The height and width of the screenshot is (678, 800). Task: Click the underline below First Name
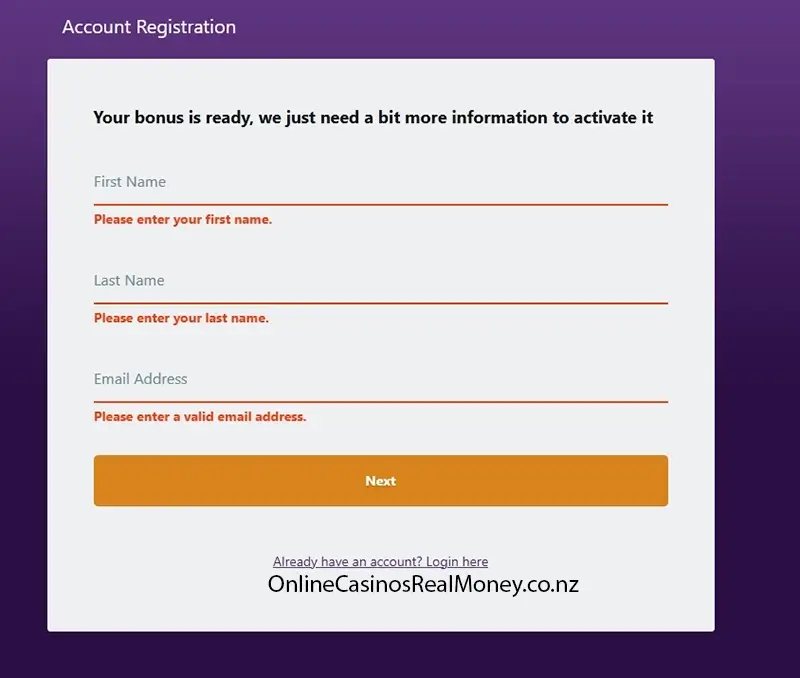pyautogui.click(x=380, y=201)
